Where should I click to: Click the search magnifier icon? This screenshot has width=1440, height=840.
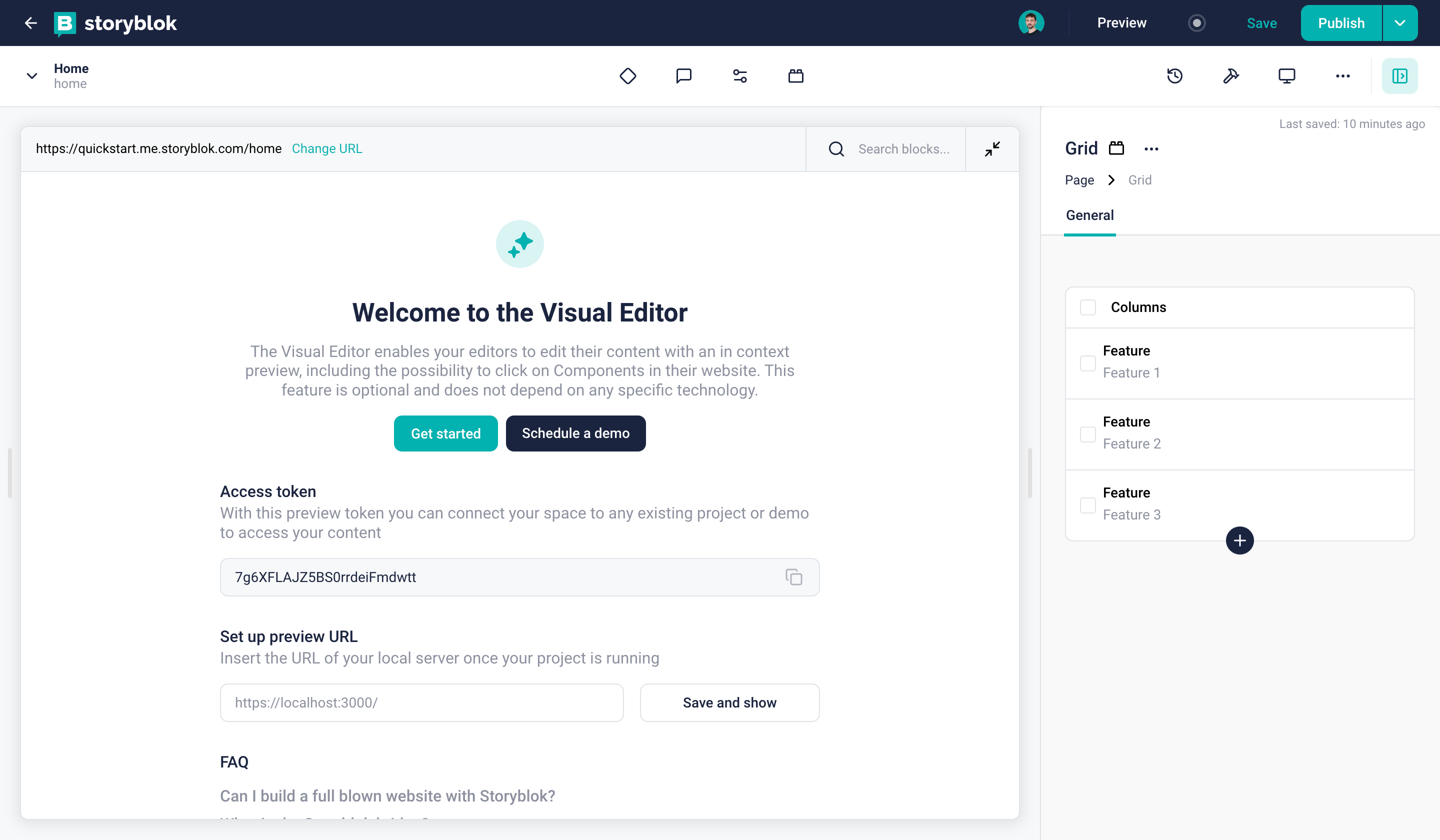coord(836,149)
